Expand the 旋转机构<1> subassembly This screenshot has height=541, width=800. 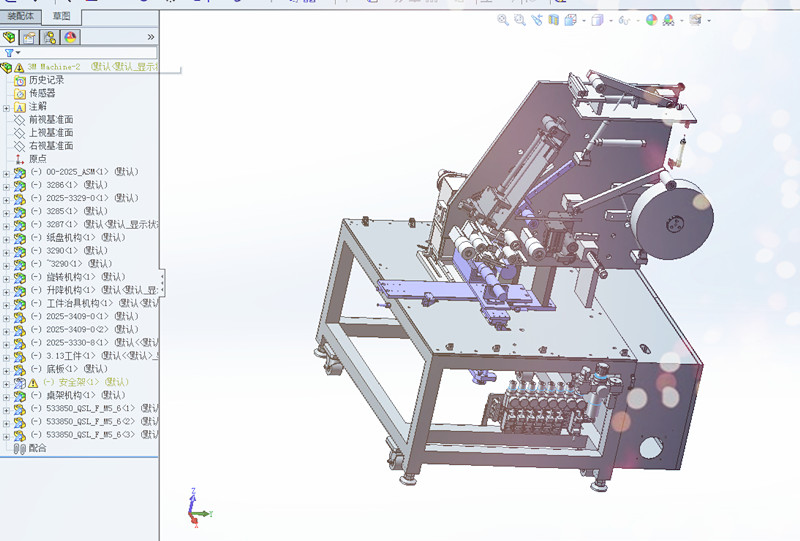click(6, 279)
